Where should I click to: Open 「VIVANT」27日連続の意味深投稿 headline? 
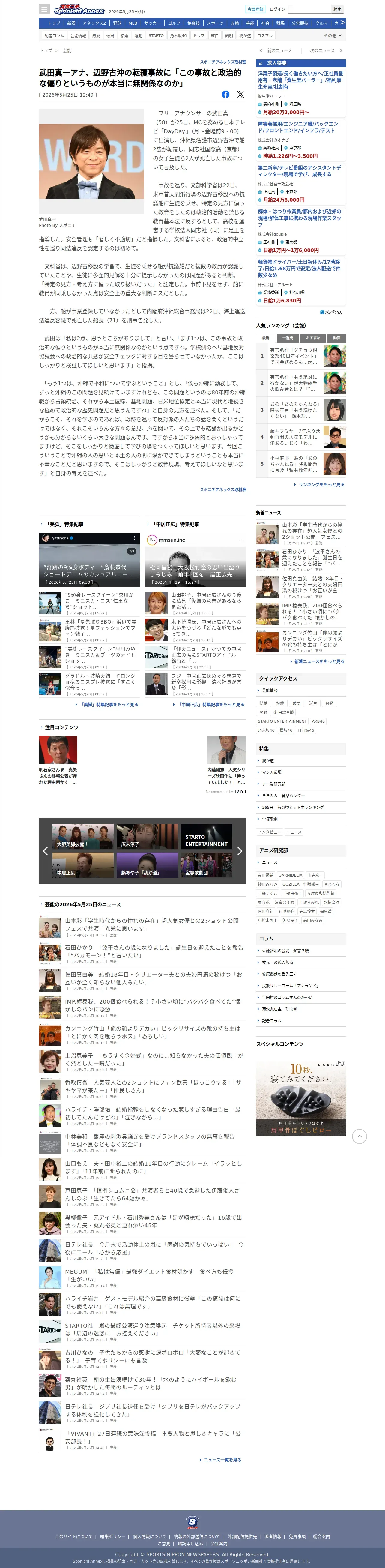pos(154,1437)
